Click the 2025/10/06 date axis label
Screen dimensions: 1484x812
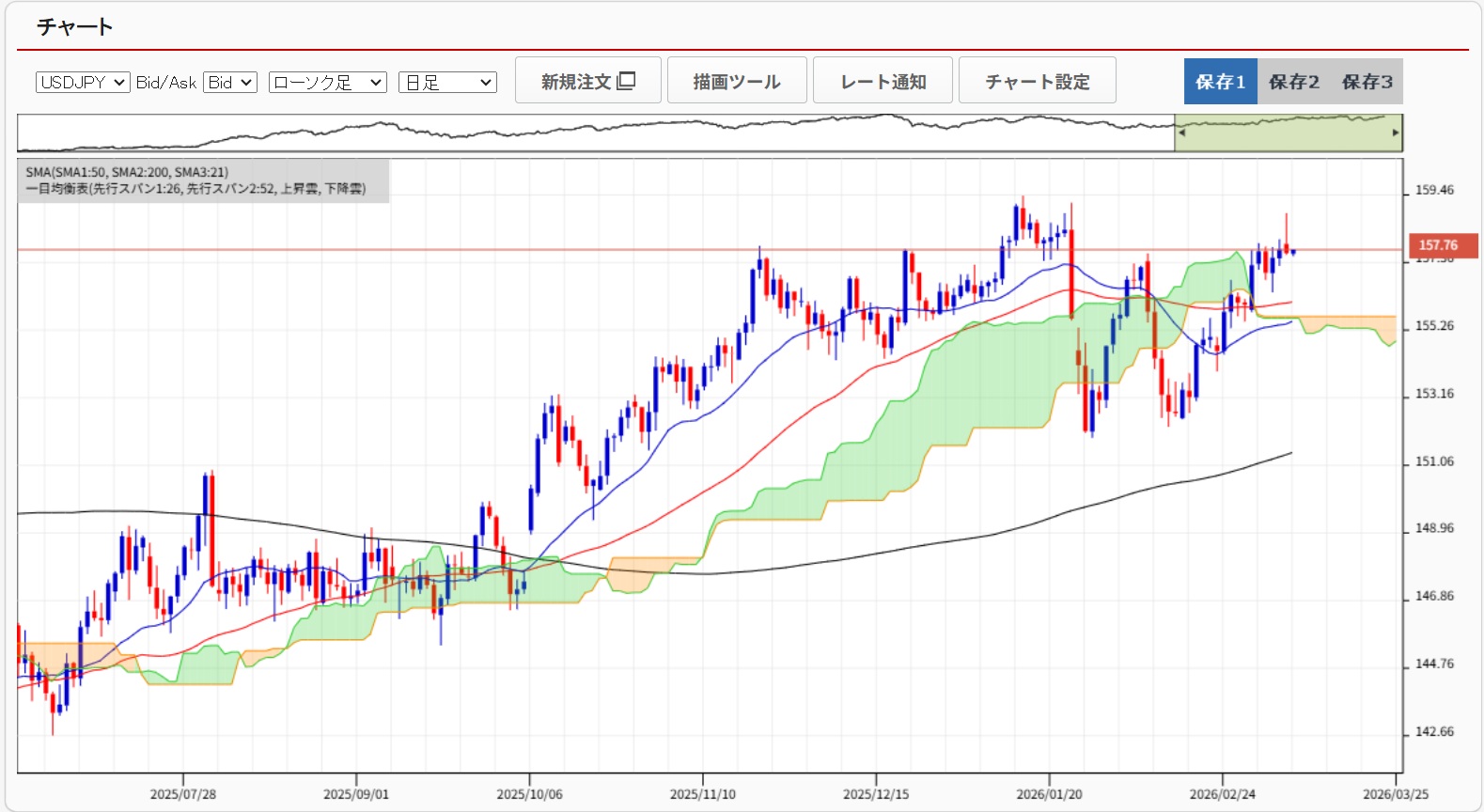click(x=529, y=794)
